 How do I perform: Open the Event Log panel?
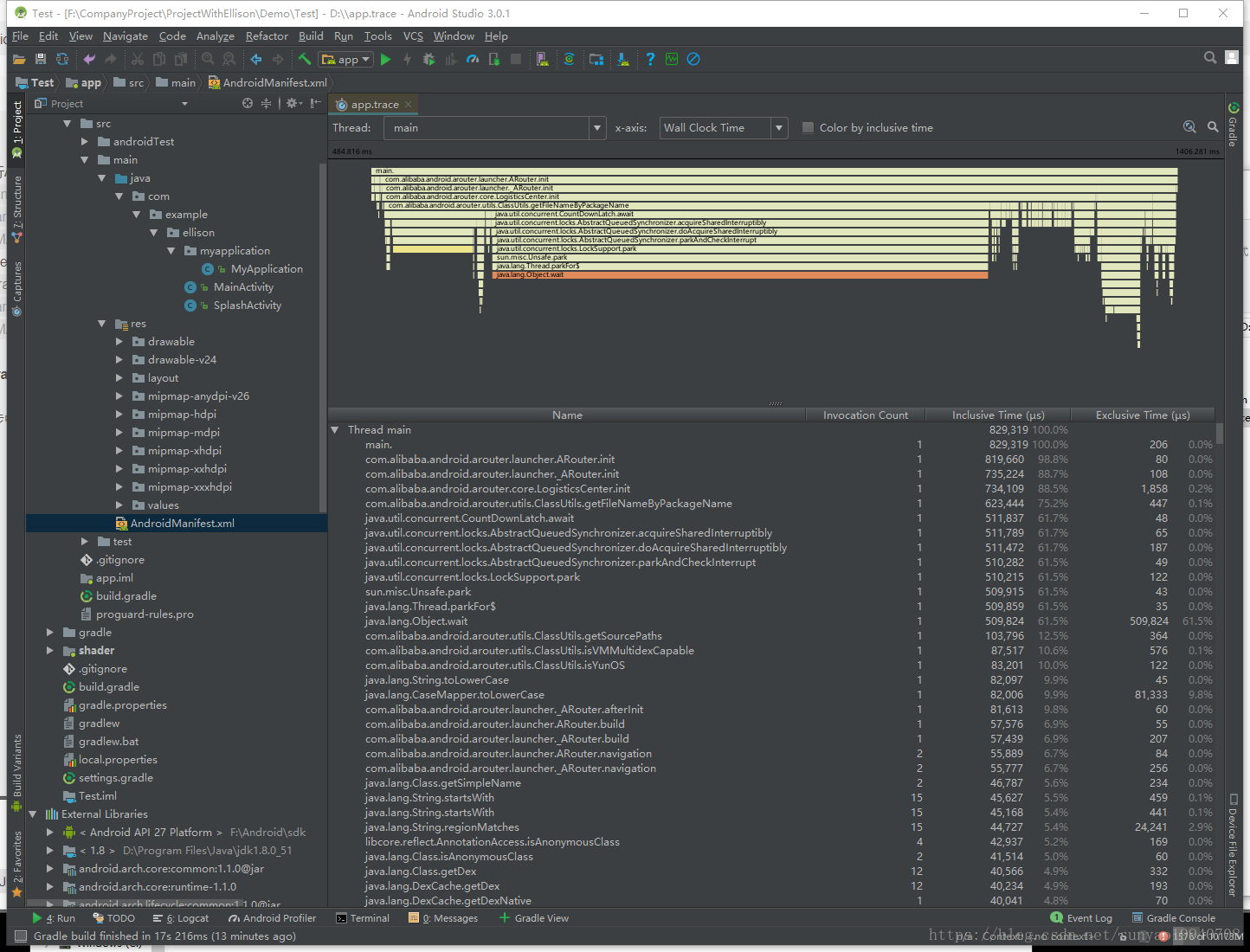tap(1081, 918)
